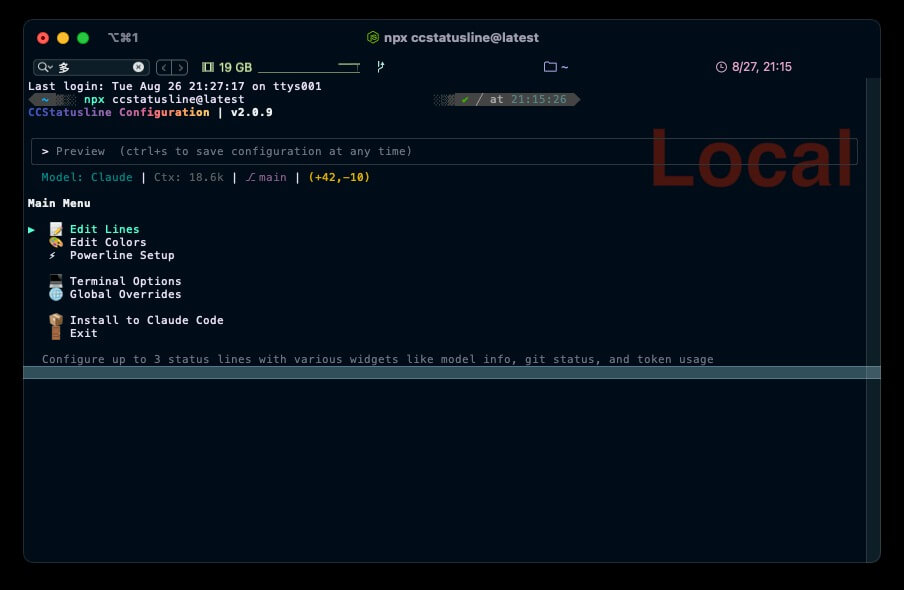Select the Edit Colors menu item
904x590 pixels.
pyautogui.click(x=108, y=242)
